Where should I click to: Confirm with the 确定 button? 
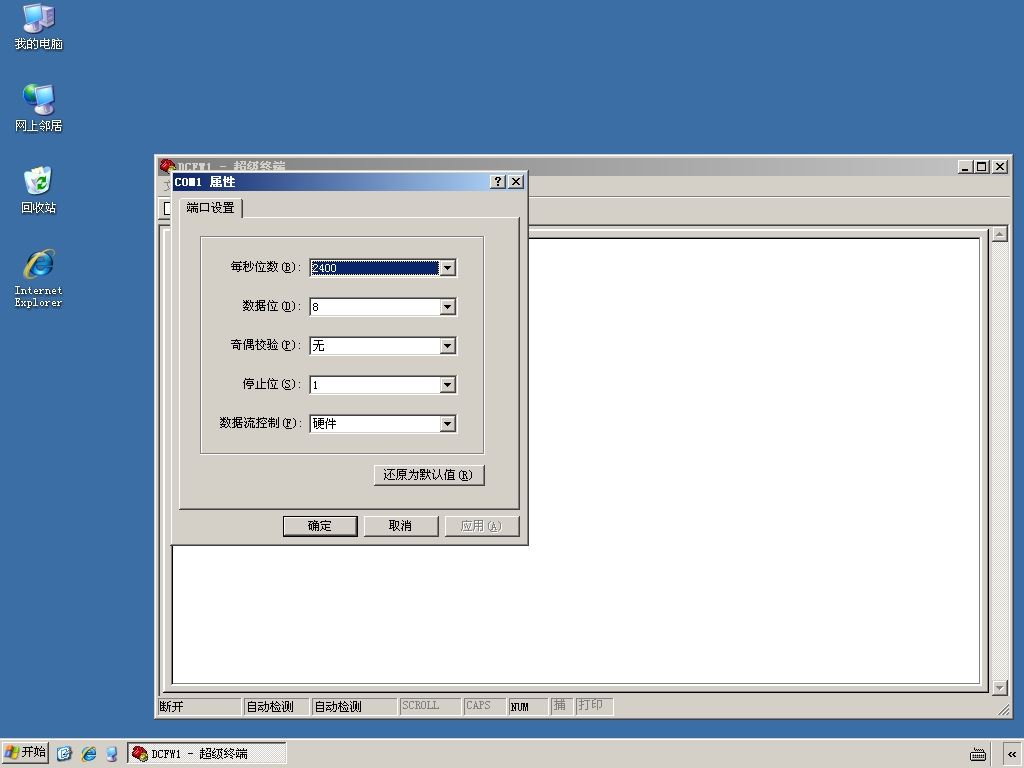point(320,526)
